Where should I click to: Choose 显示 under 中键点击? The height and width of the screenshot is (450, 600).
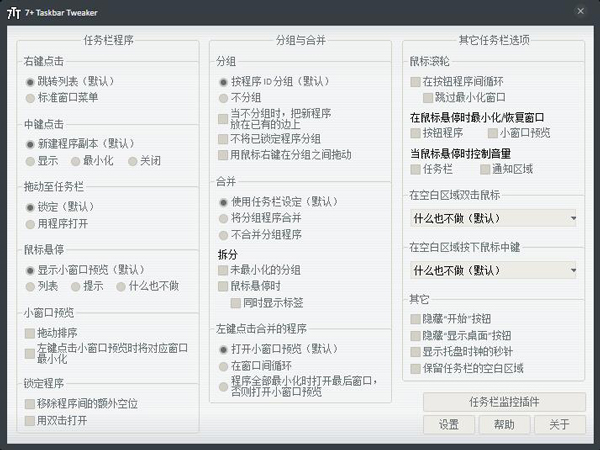tap(30, 161)
